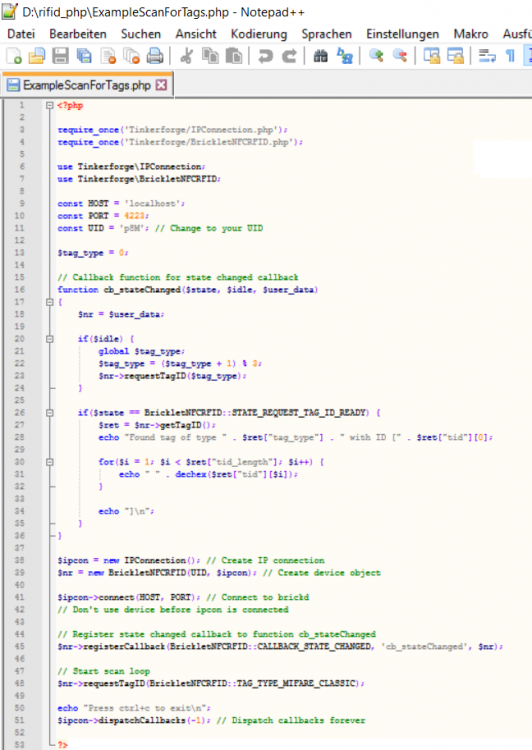The height and width of the screenshot is (750, 532).
Task: Close the ExampleScanForTags.php tab
Action: pos(162,85)
